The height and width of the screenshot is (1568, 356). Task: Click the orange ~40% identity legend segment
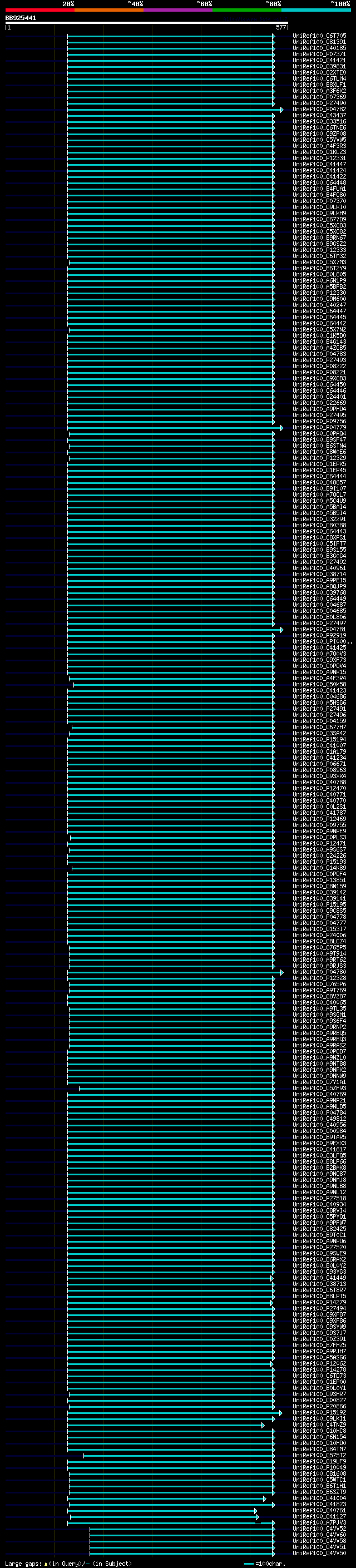pos(109,10)
